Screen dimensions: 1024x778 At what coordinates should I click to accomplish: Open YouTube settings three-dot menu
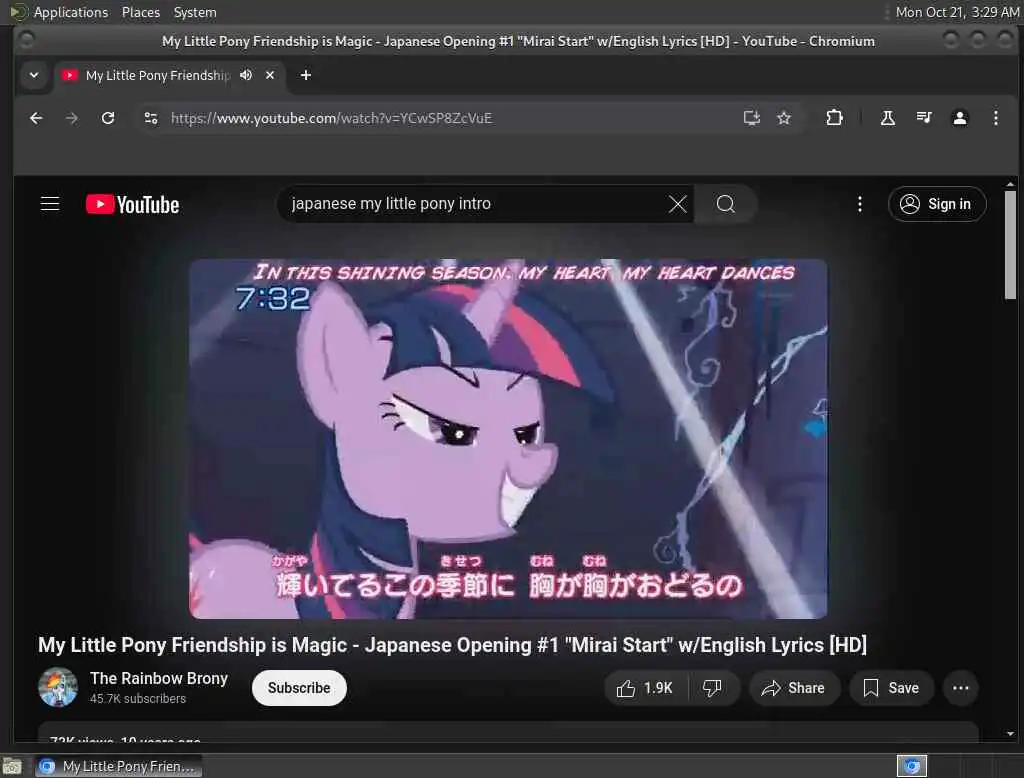tap(859, 204)
